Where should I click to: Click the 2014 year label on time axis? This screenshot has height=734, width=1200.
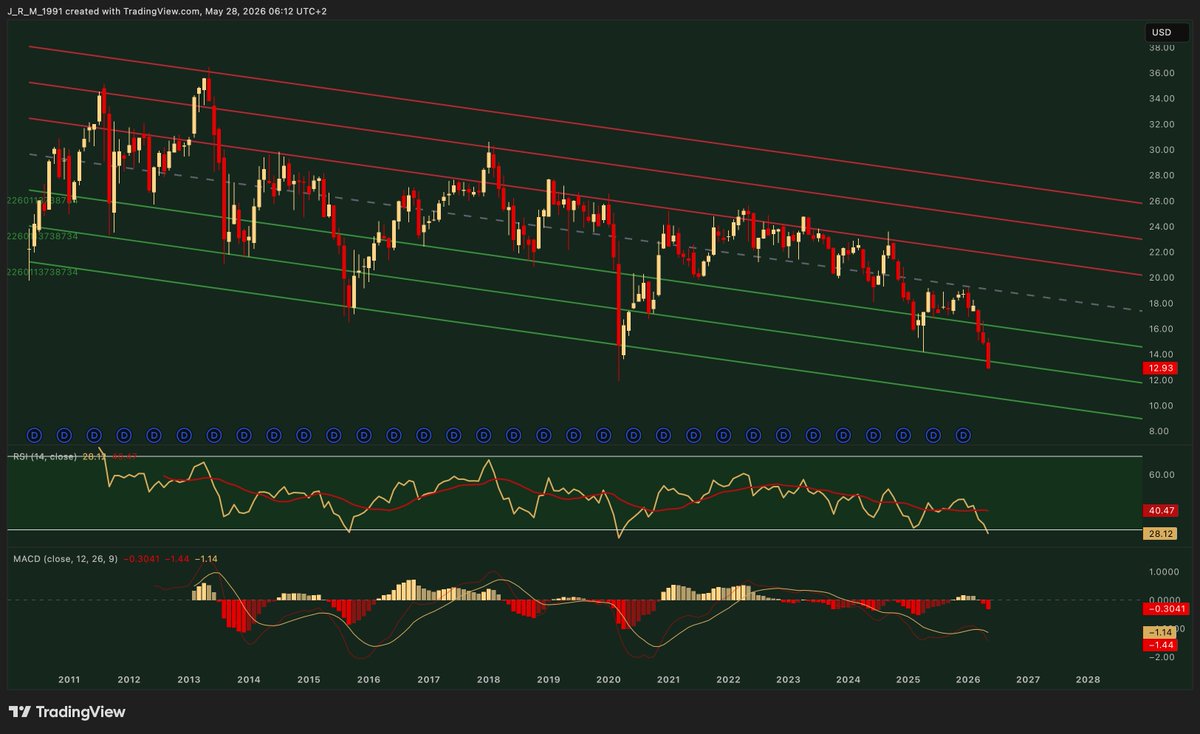click(249, 679)
